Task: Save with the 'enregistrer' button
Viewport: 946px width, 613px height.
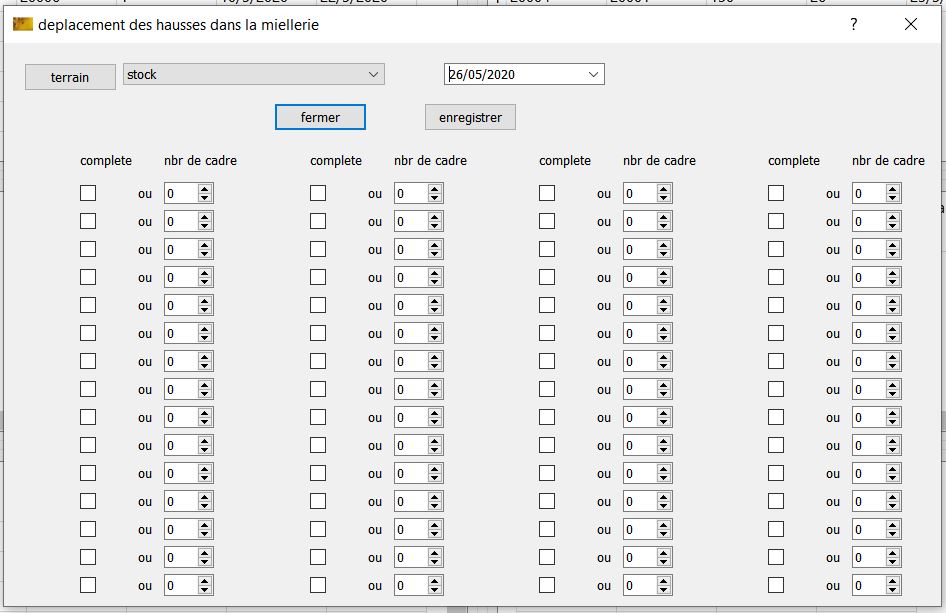Action: 470,117
